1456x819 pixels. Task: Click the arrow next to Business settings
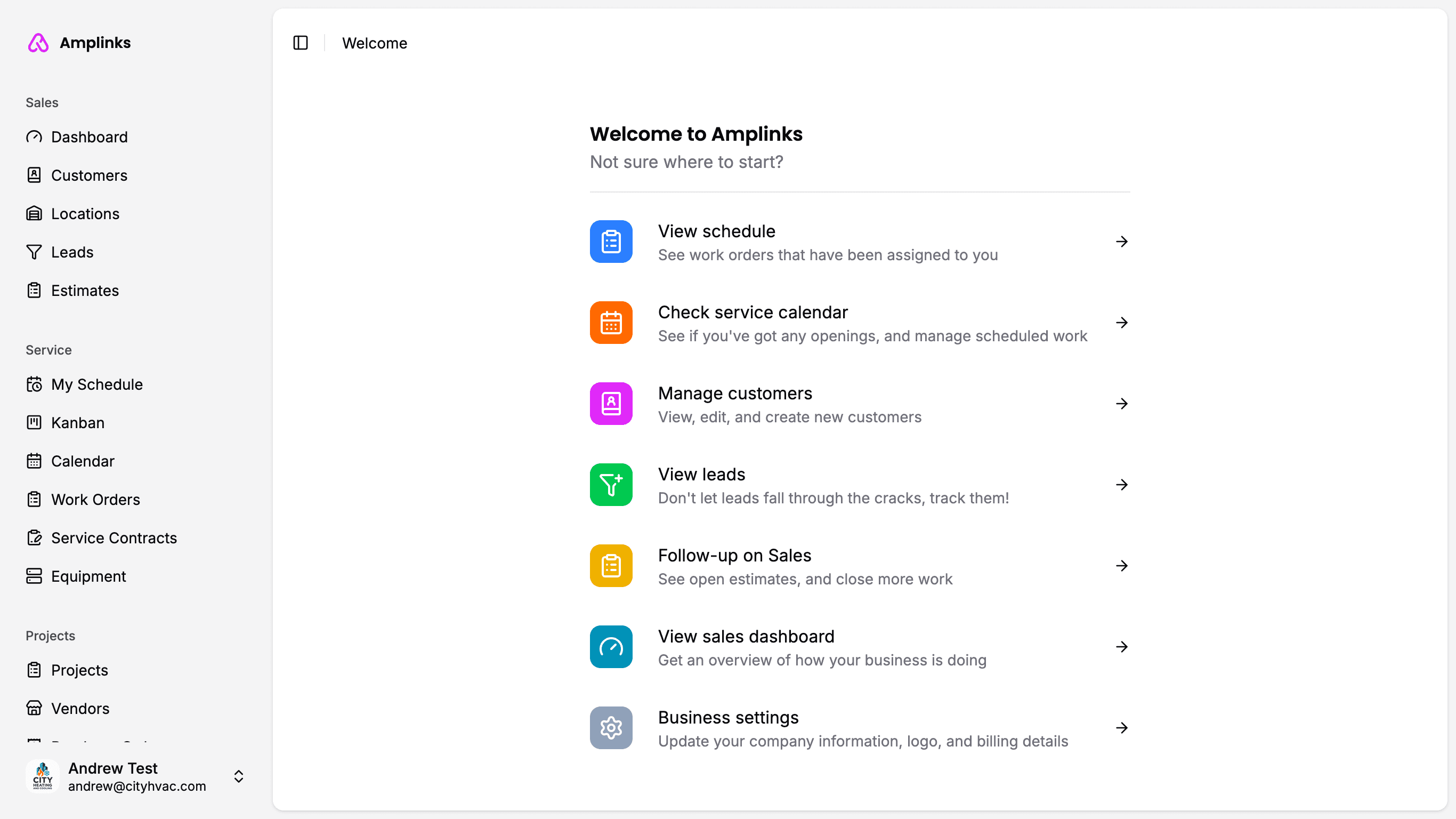(x=1121, y=727)
